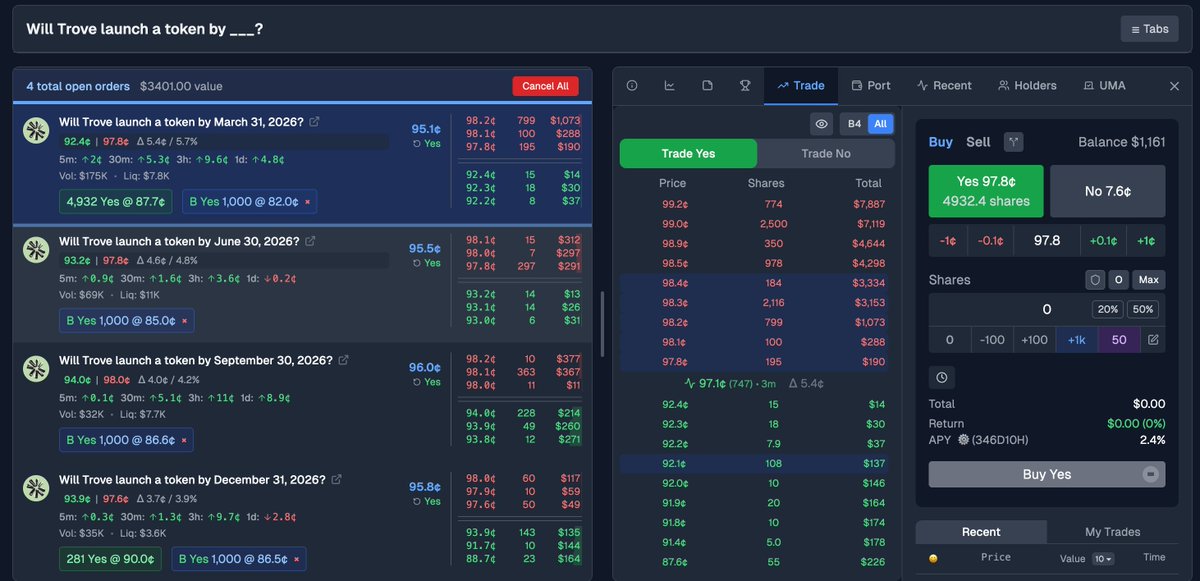Open external link for September 30, 2026 market
1200x581 pixels.
coord(343,360)
